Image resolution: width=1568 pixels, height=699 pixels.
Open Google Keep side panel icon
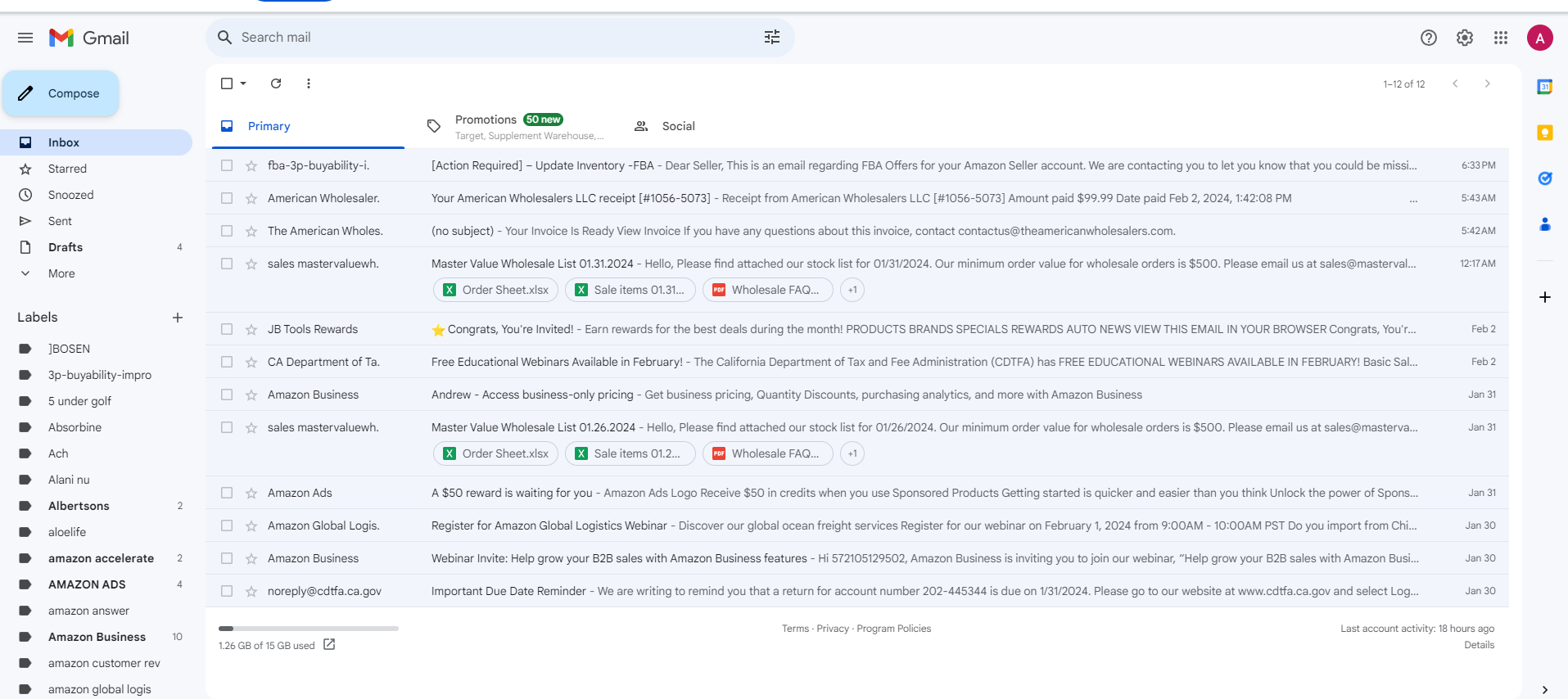coord(1545,133)
